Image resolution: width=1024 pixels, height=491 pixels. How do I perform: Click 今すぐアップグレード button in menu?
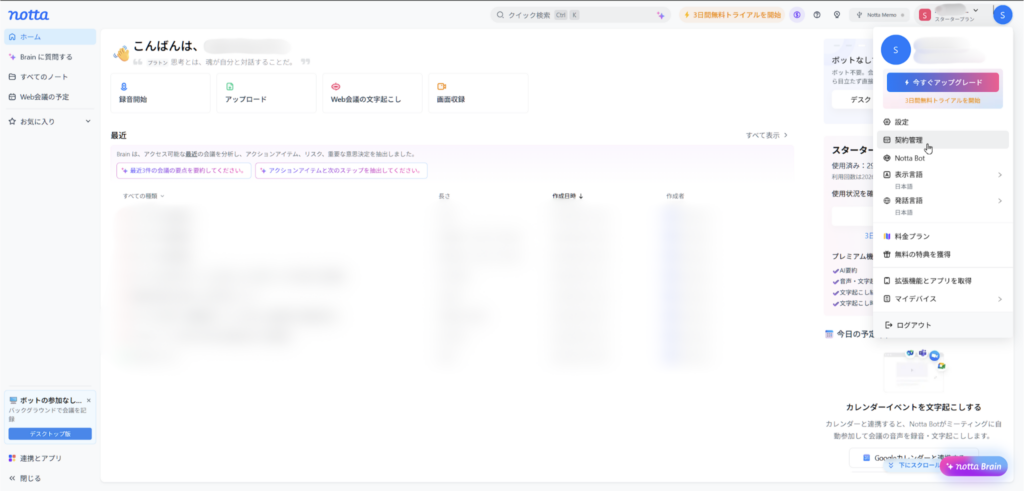point(942,82)
